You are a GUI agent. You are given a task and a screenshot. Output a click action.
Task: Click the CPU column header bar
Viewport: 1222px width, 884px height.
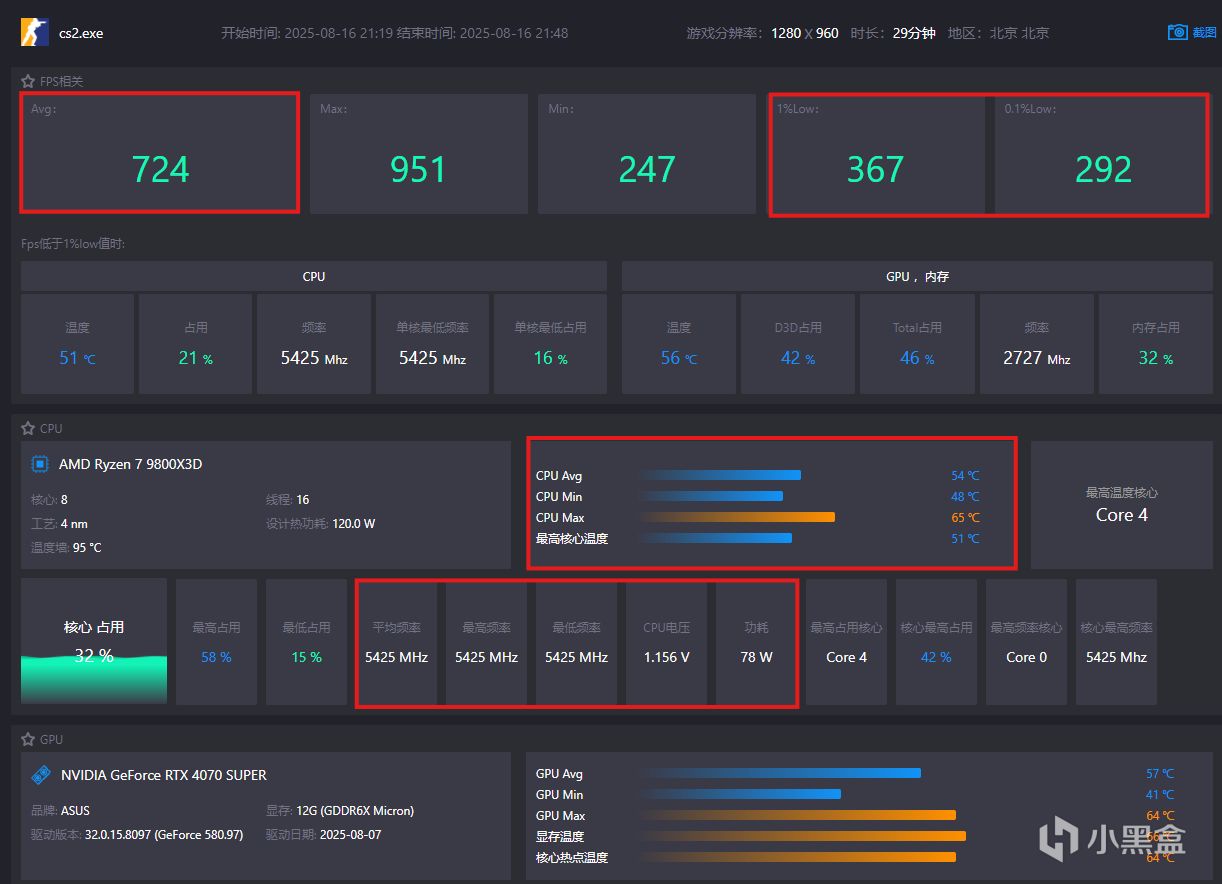coord(314,276)
